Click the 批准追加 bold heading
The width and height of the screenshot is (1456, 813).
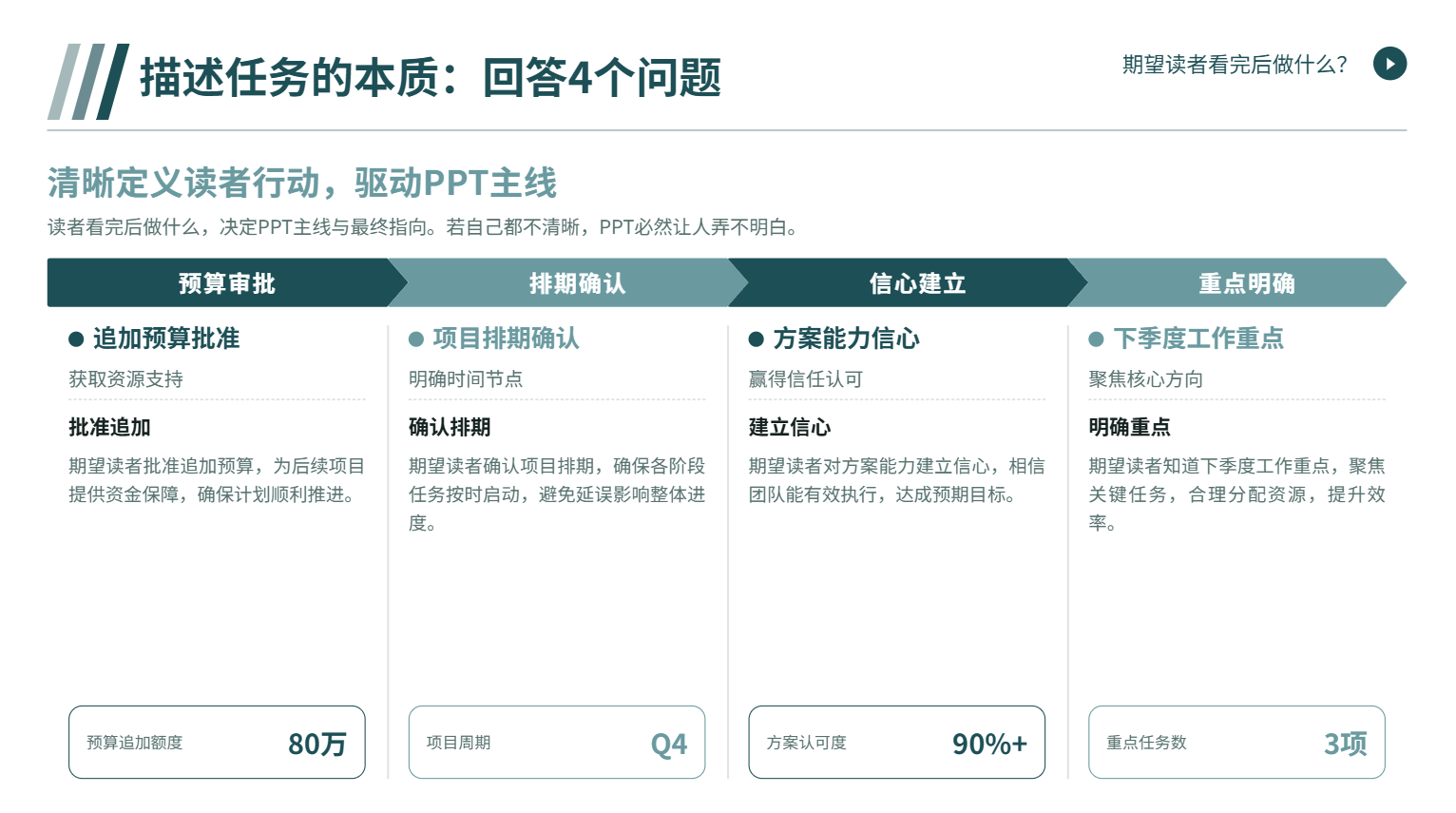pos(109,428)
